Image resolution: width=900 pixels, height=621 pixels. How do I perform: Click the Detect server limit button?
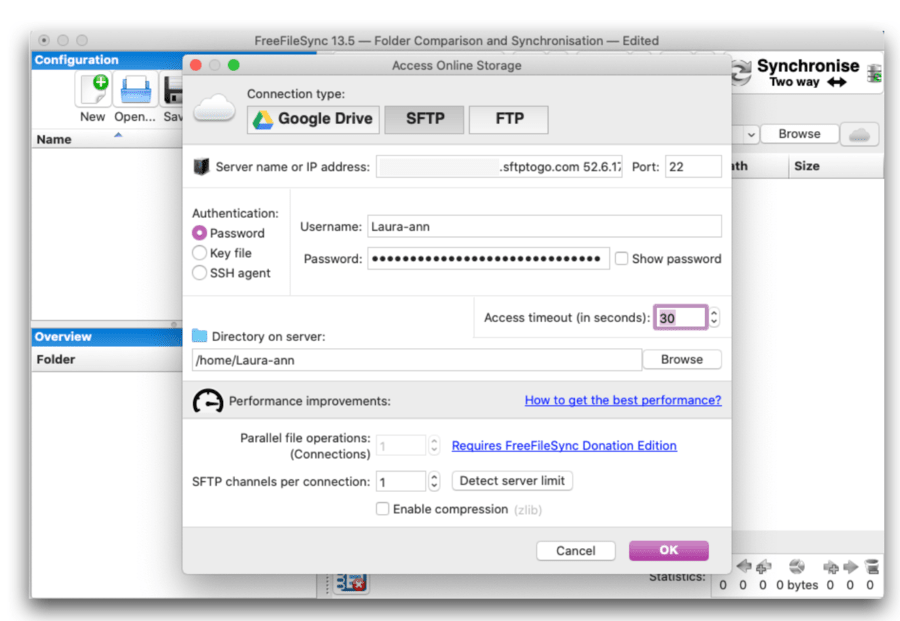click(x=512, y=481)
